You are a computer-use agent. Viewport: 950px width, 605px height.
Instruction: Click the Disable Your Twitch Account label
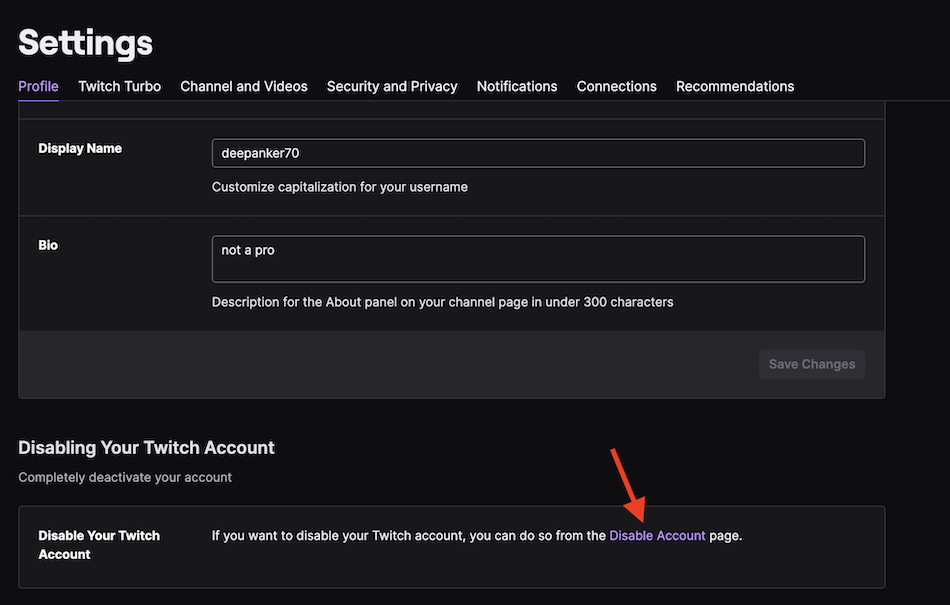coord(99,544)
